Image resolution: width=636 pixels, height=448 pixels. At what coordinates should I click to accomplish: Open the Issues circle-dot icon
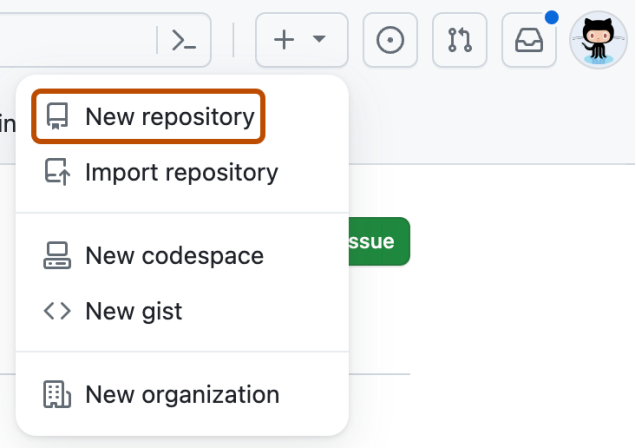pyautogui.click(x=390, y=40)
